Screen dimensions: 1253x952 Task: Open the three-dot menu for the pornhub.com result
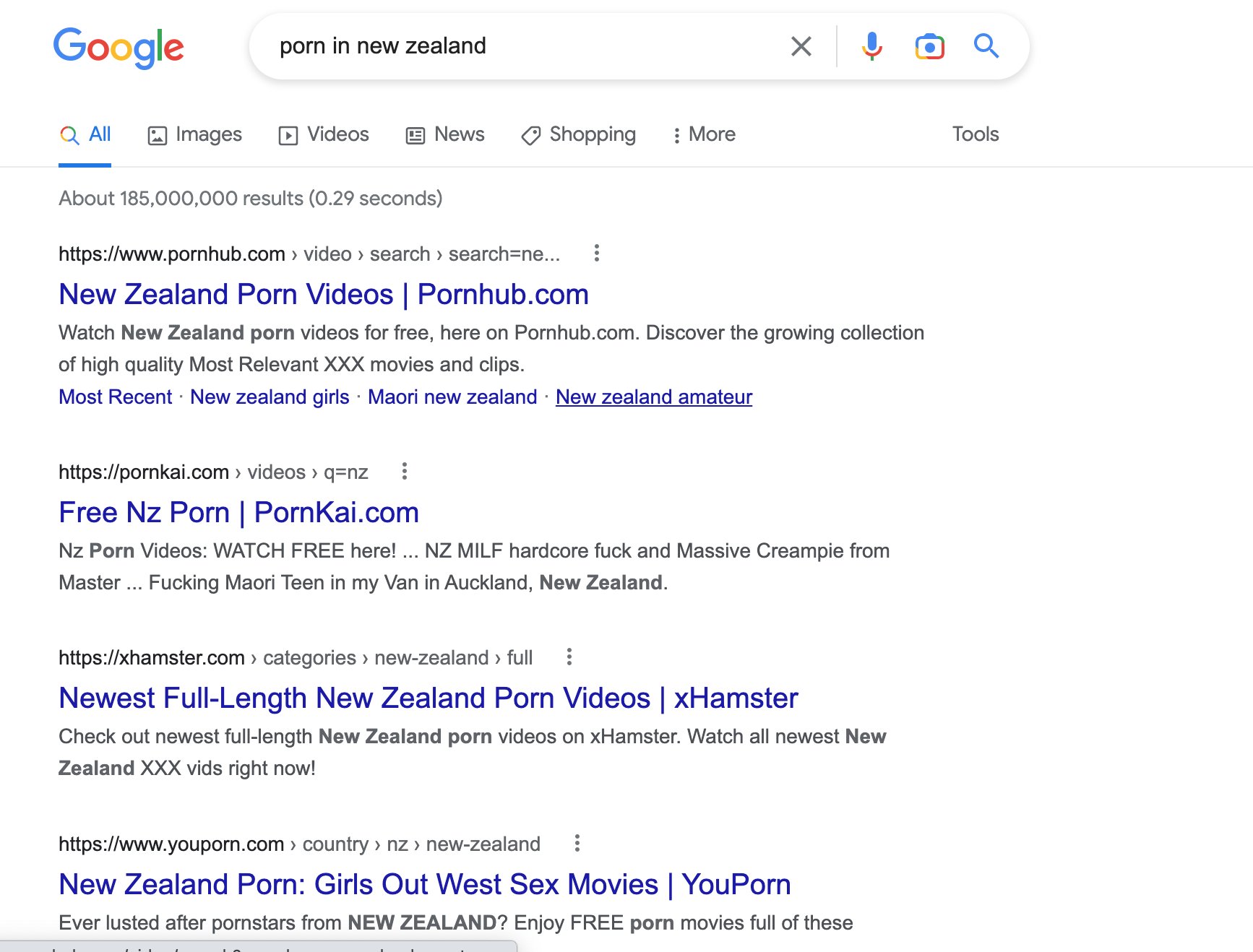click(596, 253)
